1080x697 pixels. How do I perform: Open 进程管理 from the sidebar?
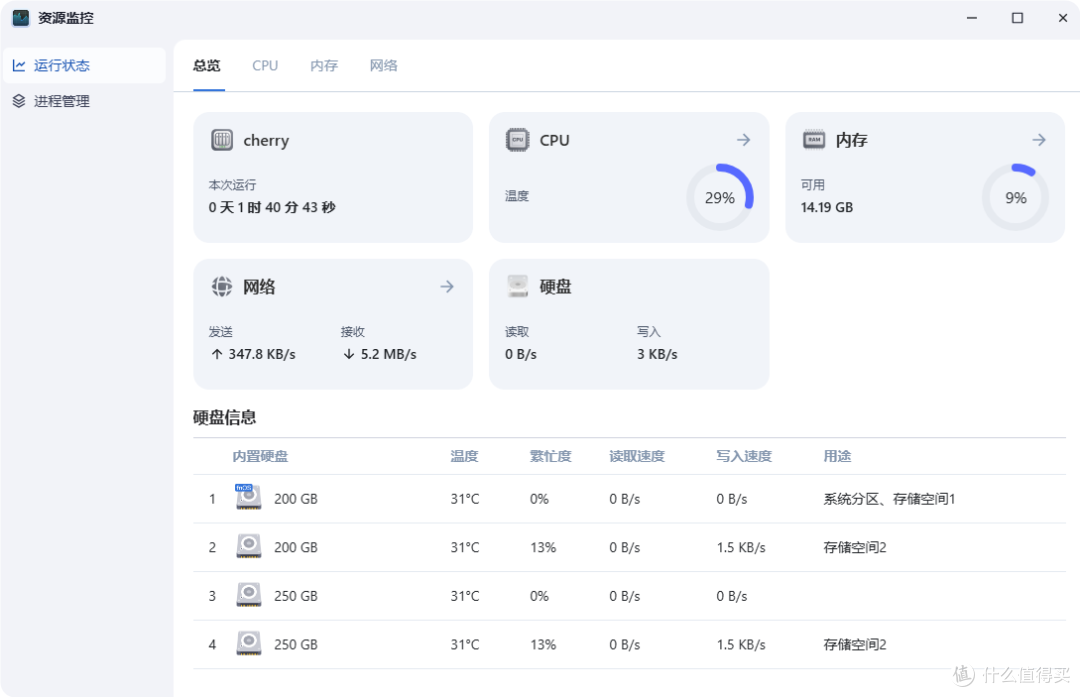(62, 101)
